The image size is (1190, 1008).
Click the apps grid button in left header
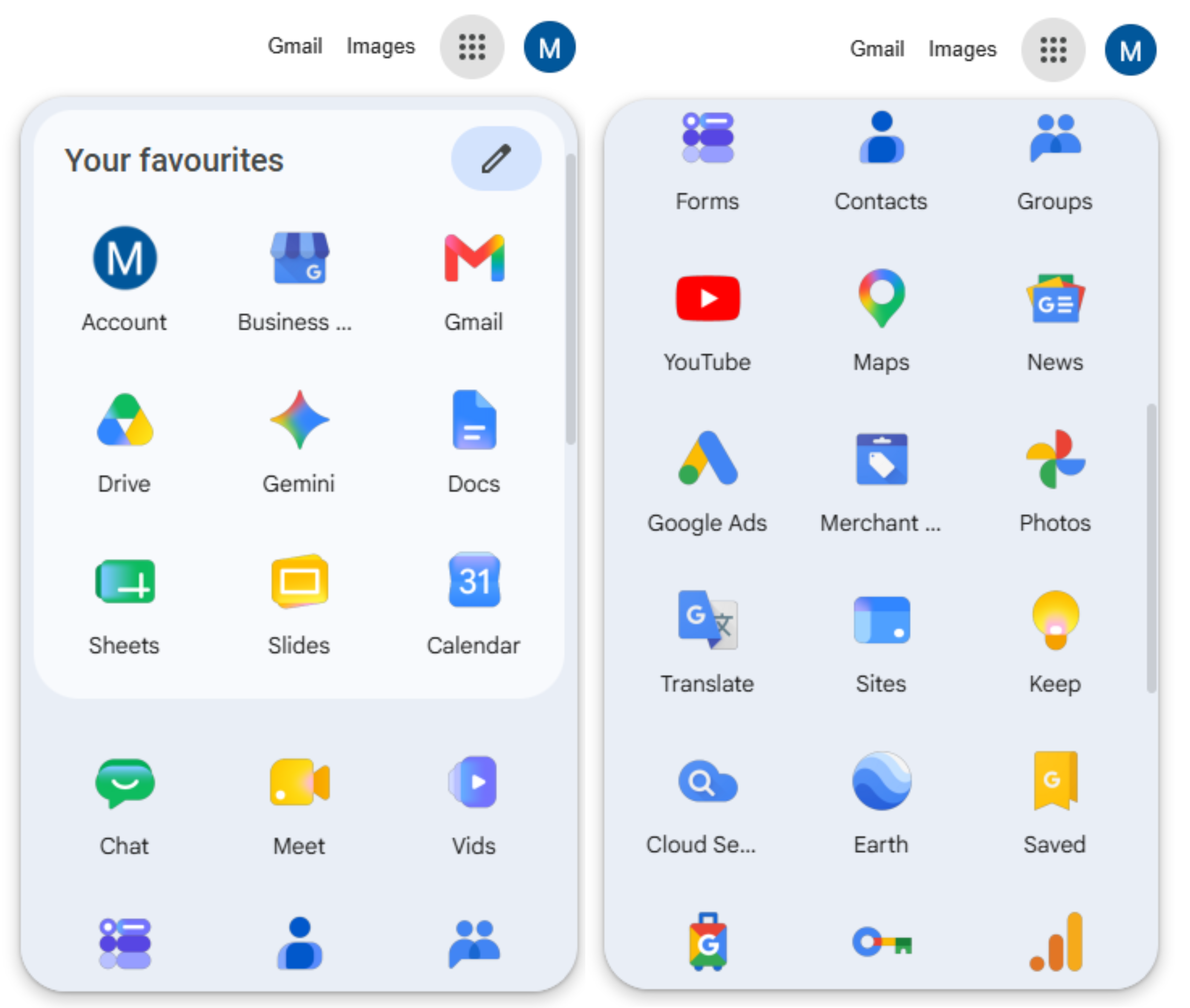coord(471,47)
